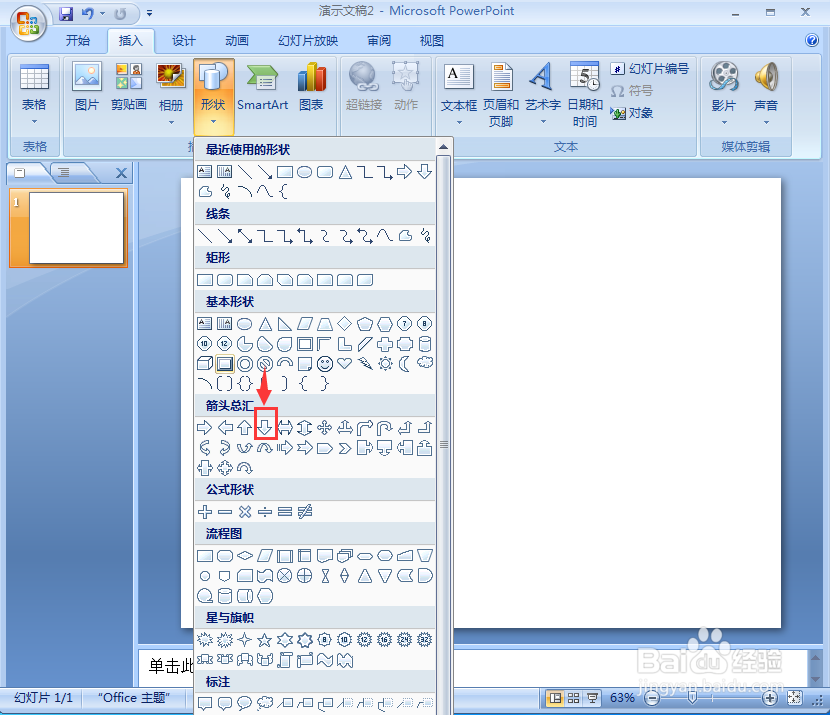Viewport: 830px width, 715px height.
Task: Choose the right arrow in 箭头总汇
Action: 204,427
